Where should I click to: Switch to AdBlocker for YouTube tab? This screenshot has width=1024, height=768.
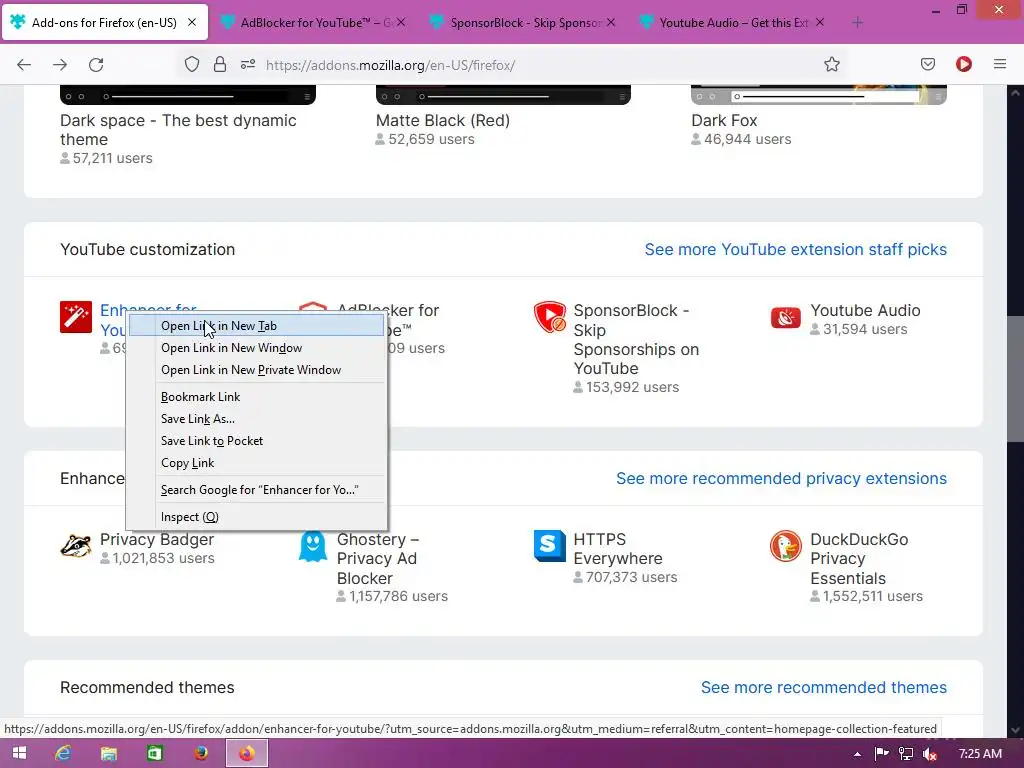(313, 23)
